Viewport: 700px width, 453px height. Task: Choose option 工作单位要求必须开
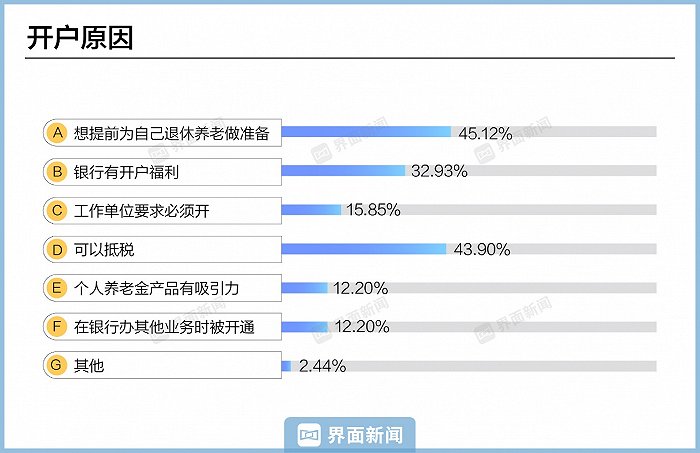(x=142, y=211)
